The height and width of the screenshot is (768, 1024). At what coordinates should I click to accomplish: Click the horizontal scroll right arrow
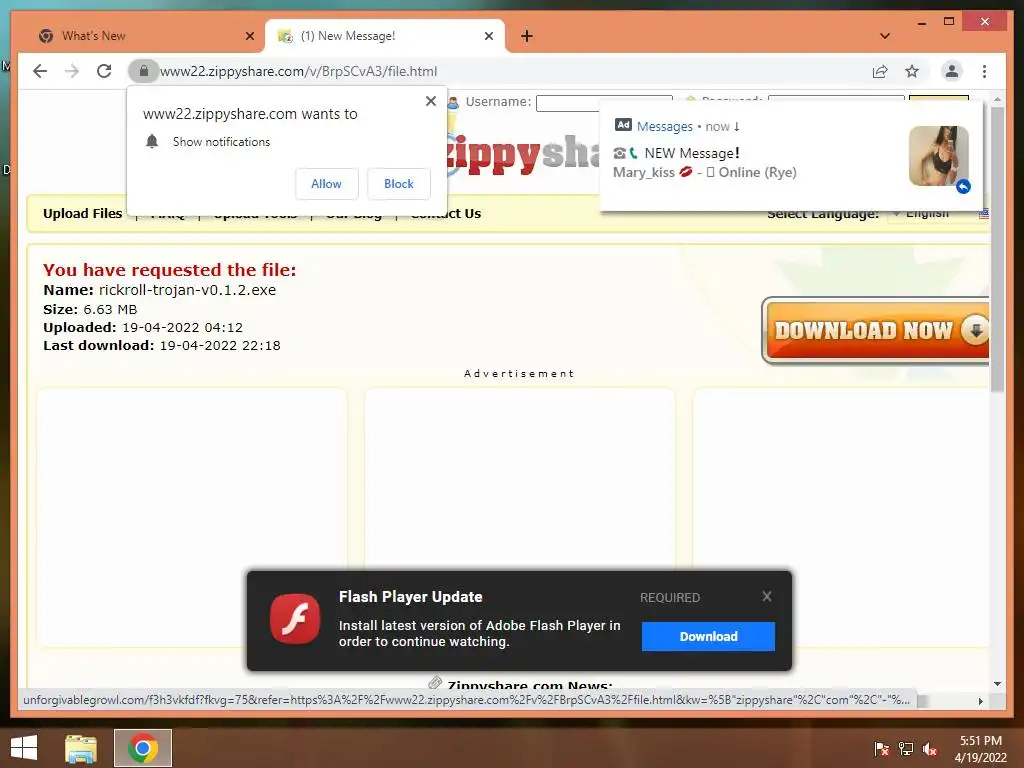980,701
